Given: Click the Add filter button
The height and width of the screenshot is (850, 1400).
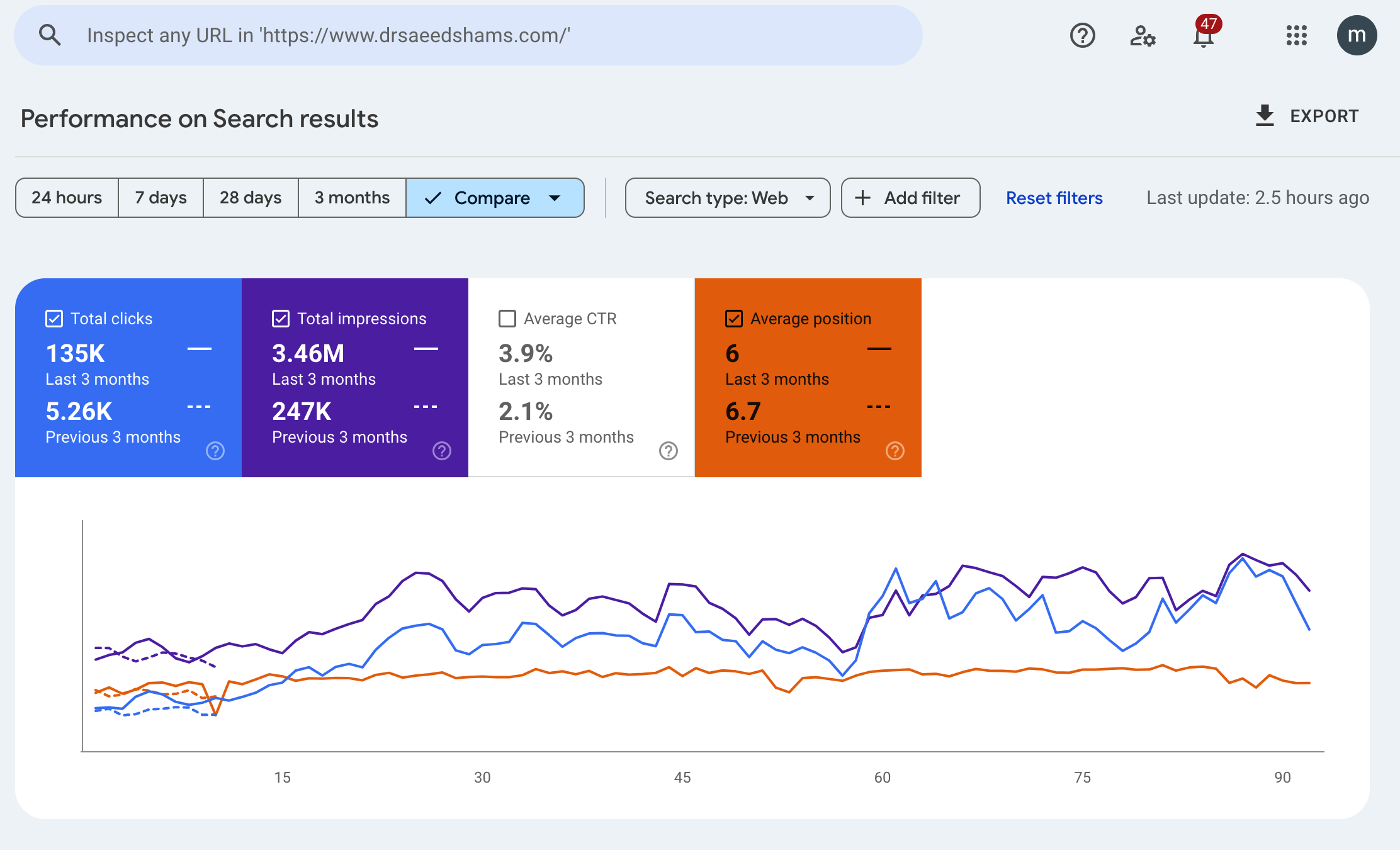Looking at the screenshot, I should coord(910,198).
